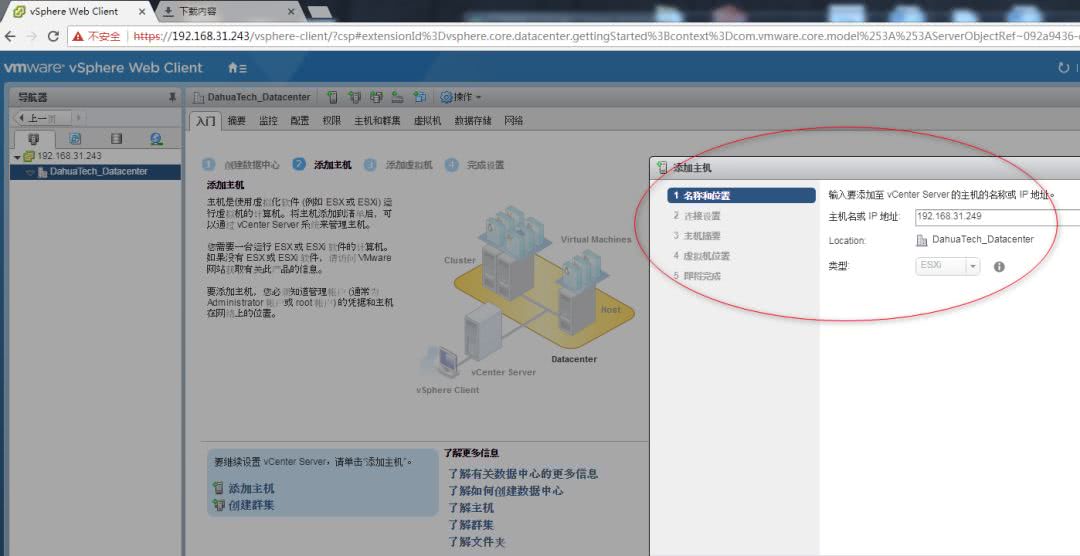
Task: Click the 创建群集 link icon at bottom
Action: tap(218, 505)
